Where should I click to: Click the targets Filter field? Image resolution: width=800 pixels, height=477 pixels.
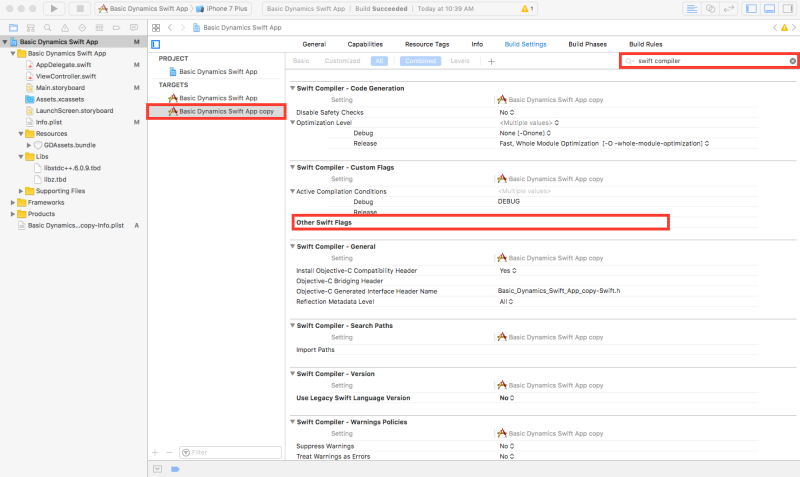[x=231, y=453]
